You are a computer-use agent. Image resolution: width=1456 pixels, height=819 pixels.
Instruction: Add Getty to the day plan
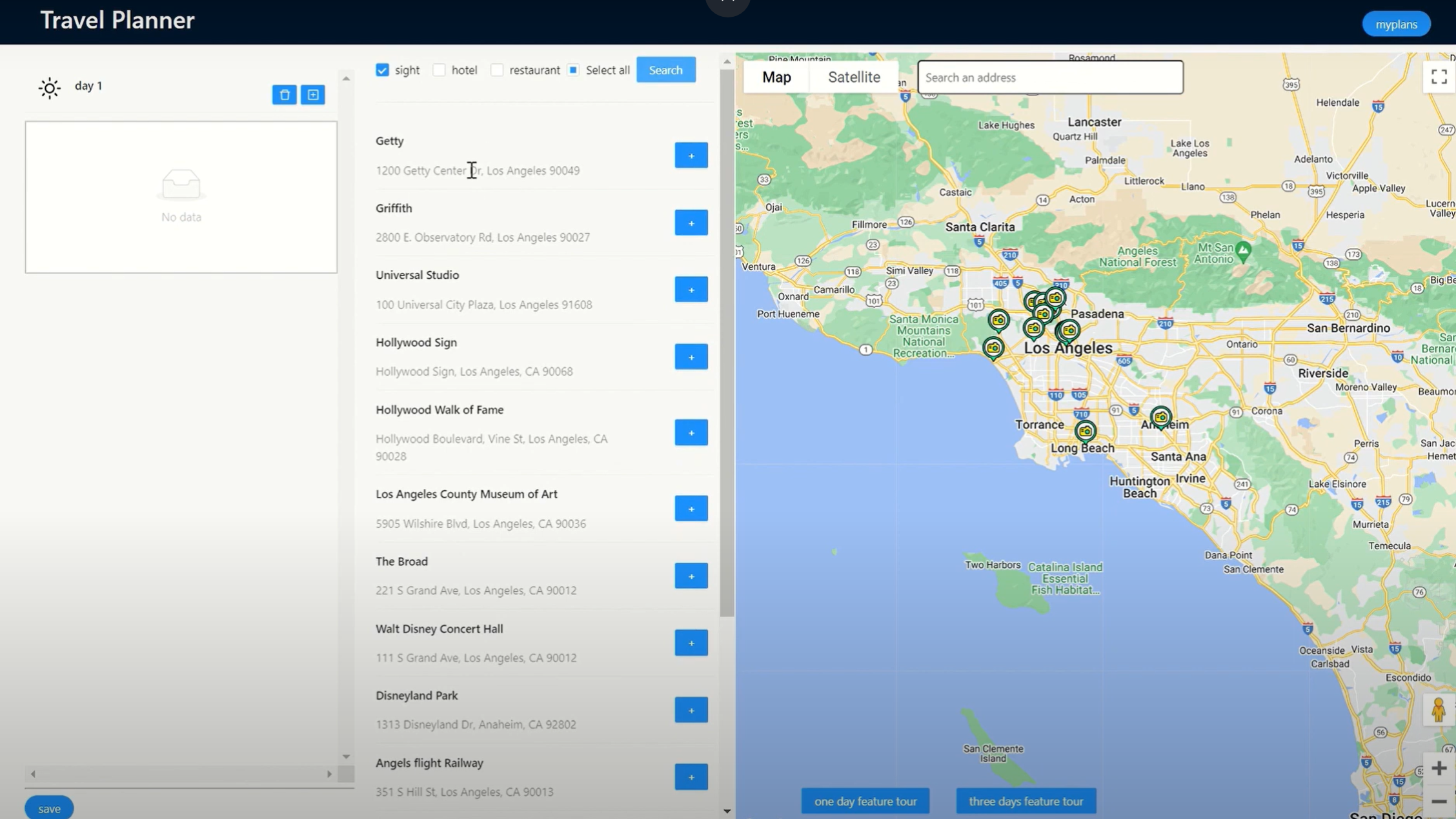(691, 155)
